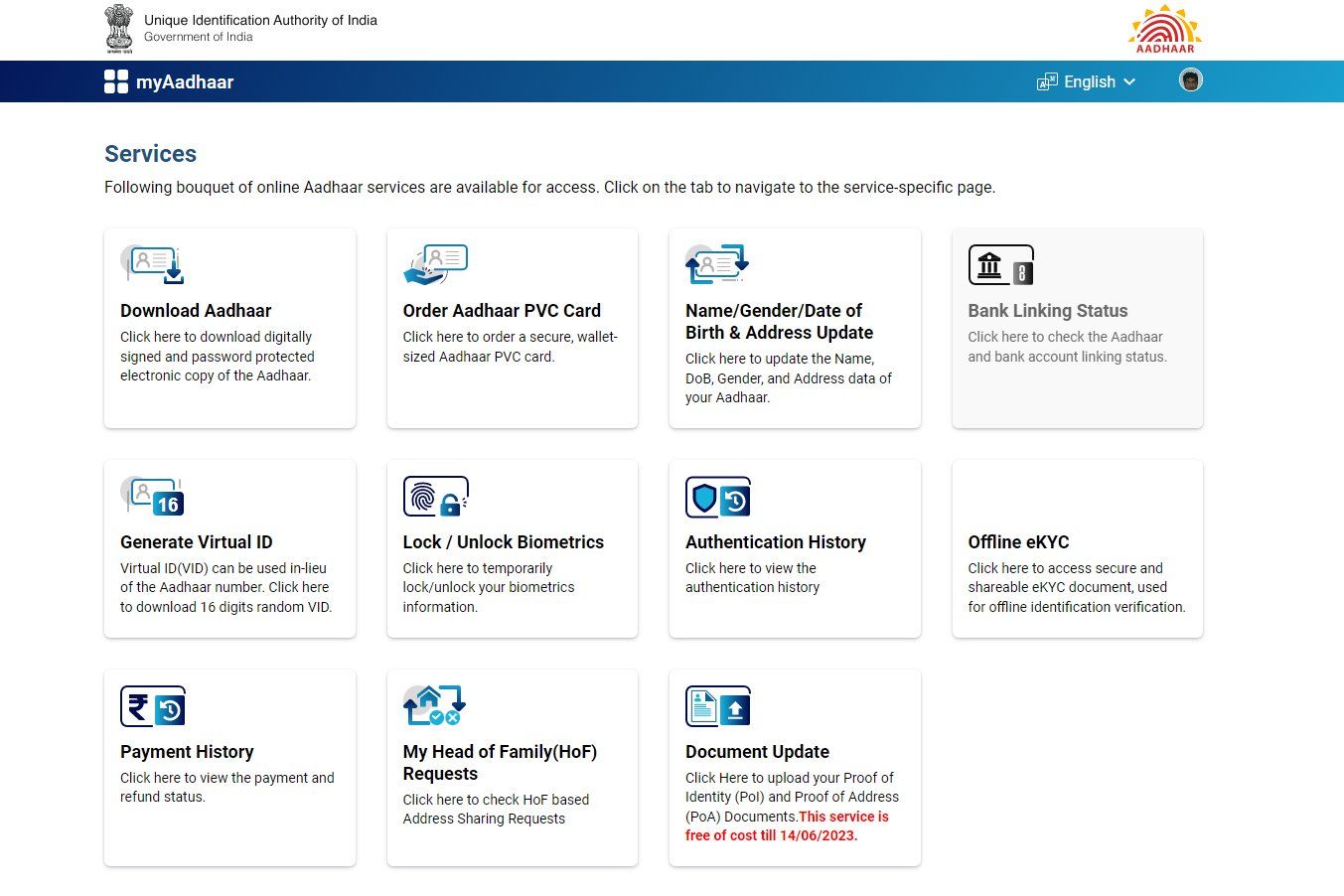Click the Services page heading
The height and width of the screenshot is (896, 1344).
point(151,154)
